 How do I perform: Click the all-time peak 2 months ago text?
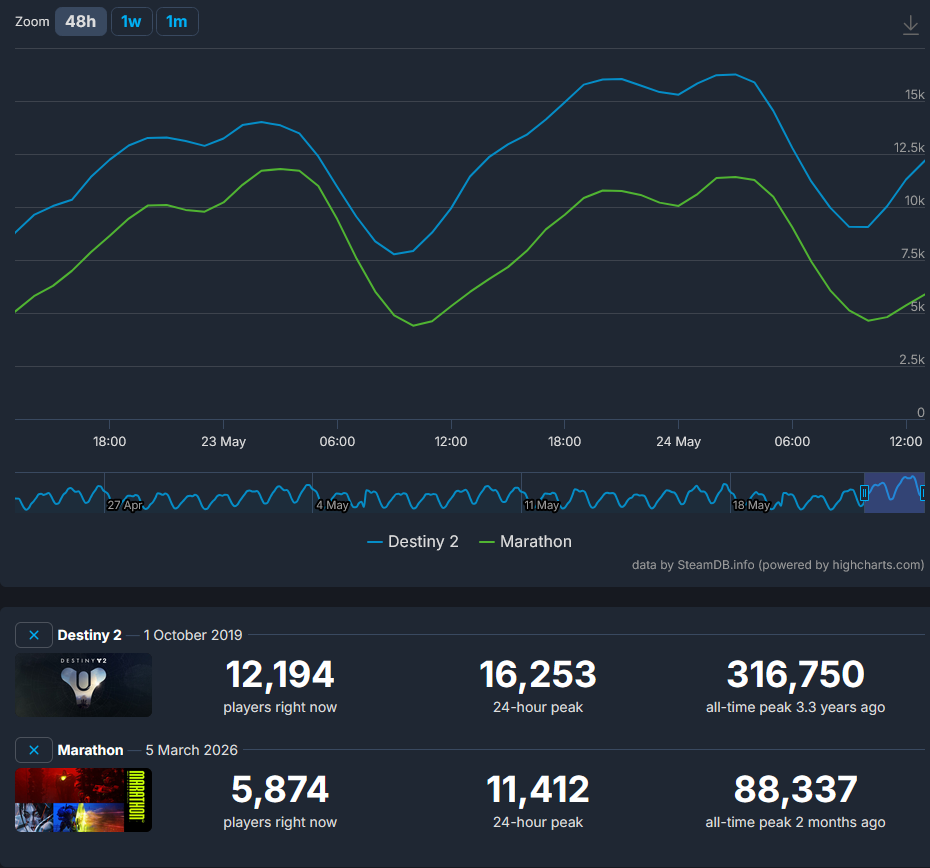click(x=795, y=822)
